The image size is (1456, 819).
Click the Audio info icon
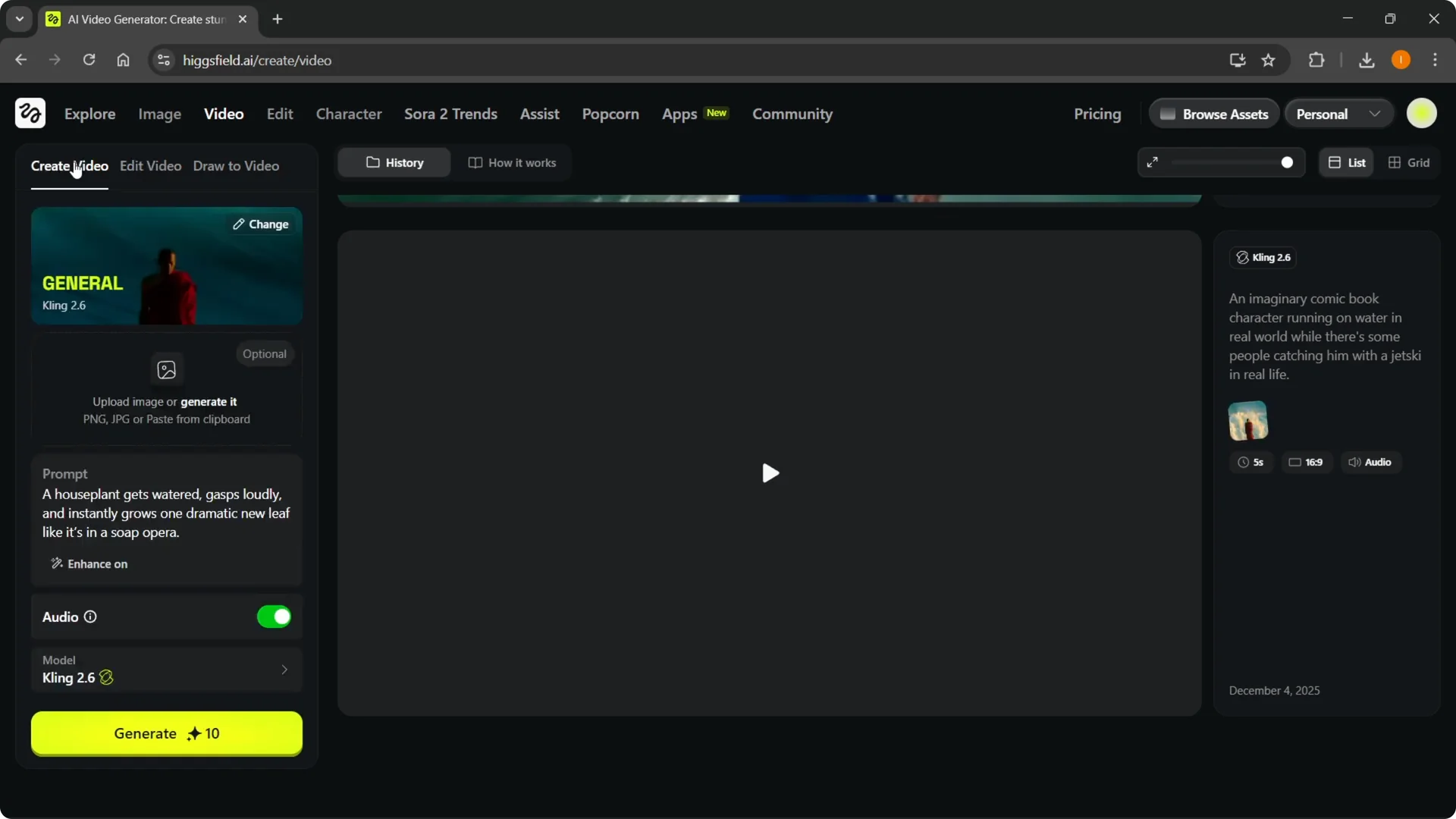89,617
